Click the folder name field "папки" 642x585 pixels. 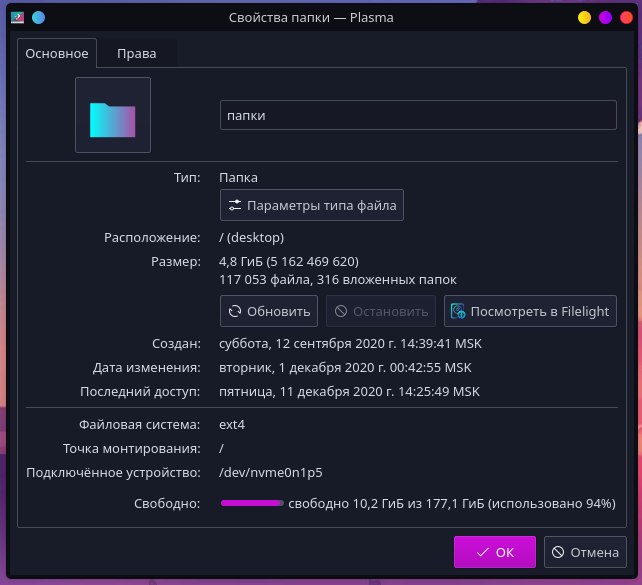(418, 115)
